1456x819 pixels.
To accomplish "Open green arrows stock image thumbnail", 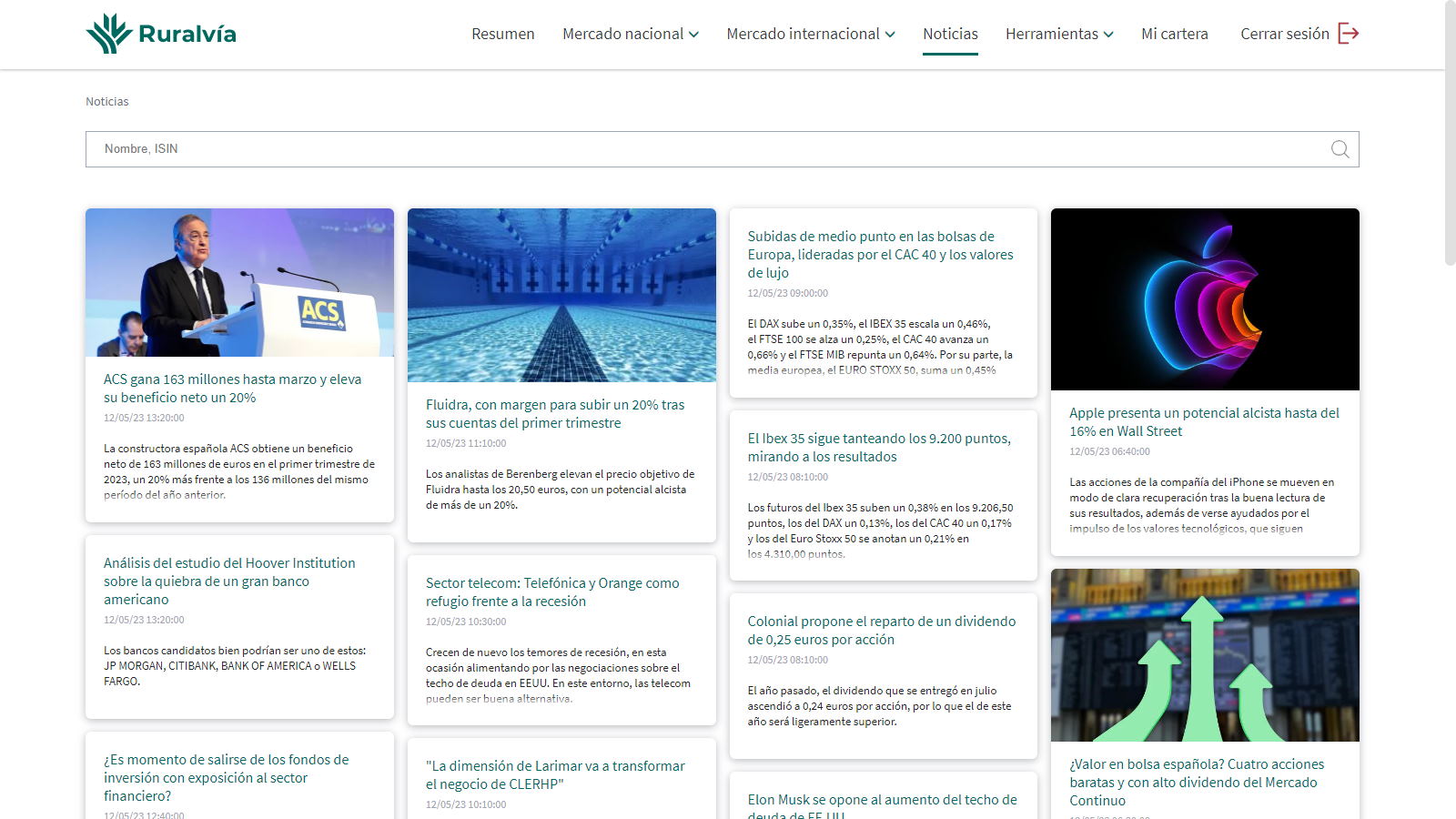I will (1205, 655).
